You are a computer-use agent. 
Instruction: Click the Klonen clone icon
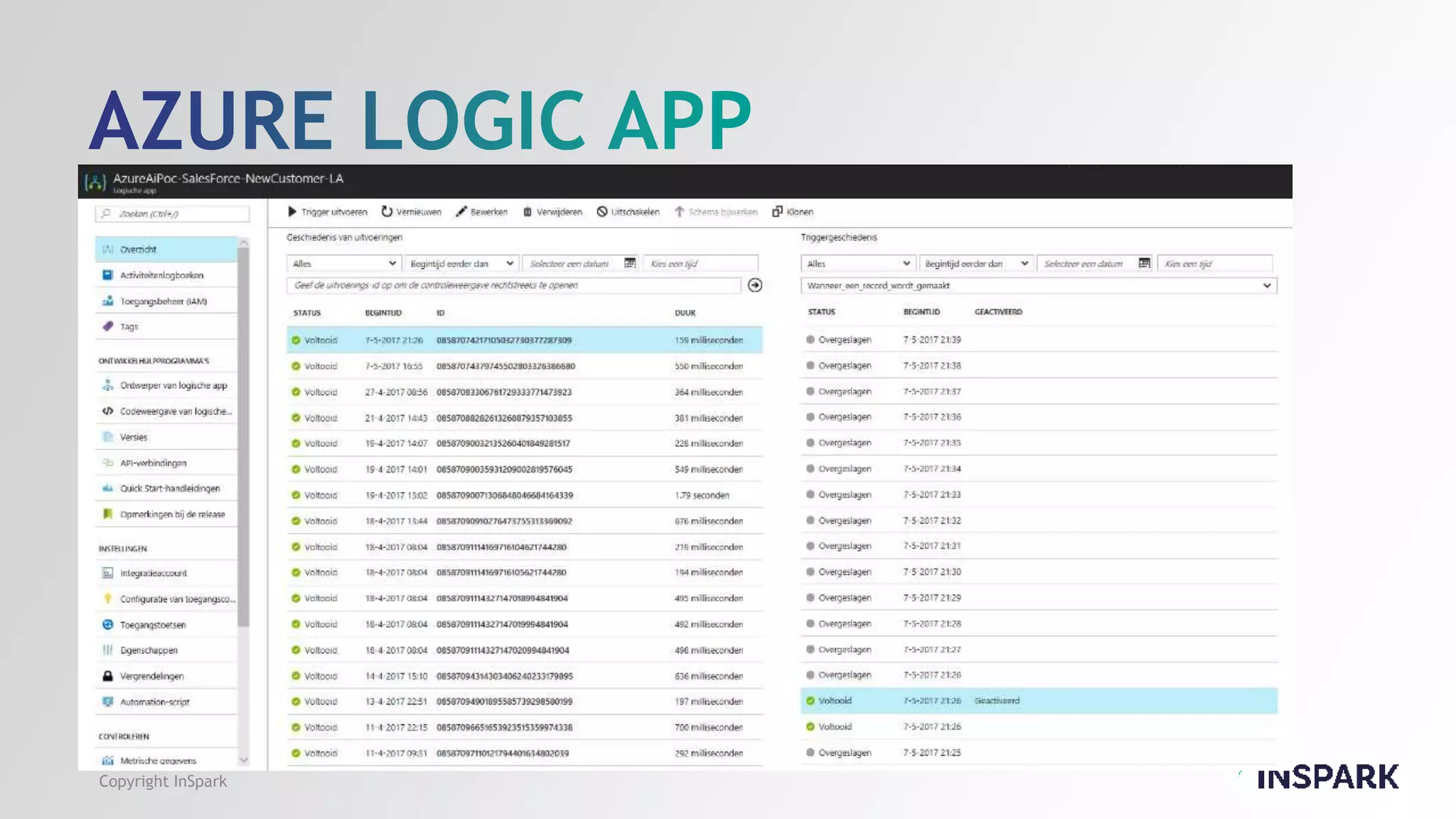(x=777, y=212)
